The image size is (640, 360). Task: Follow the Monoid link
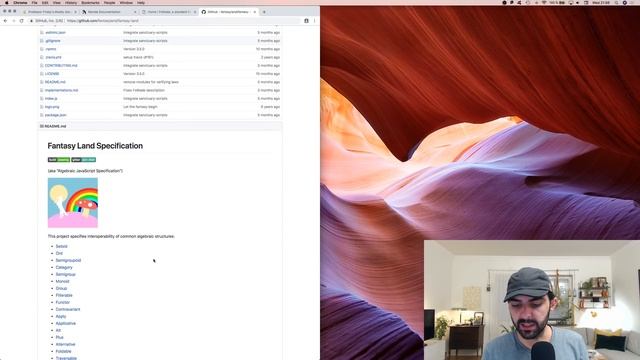[x=62, y=281]
